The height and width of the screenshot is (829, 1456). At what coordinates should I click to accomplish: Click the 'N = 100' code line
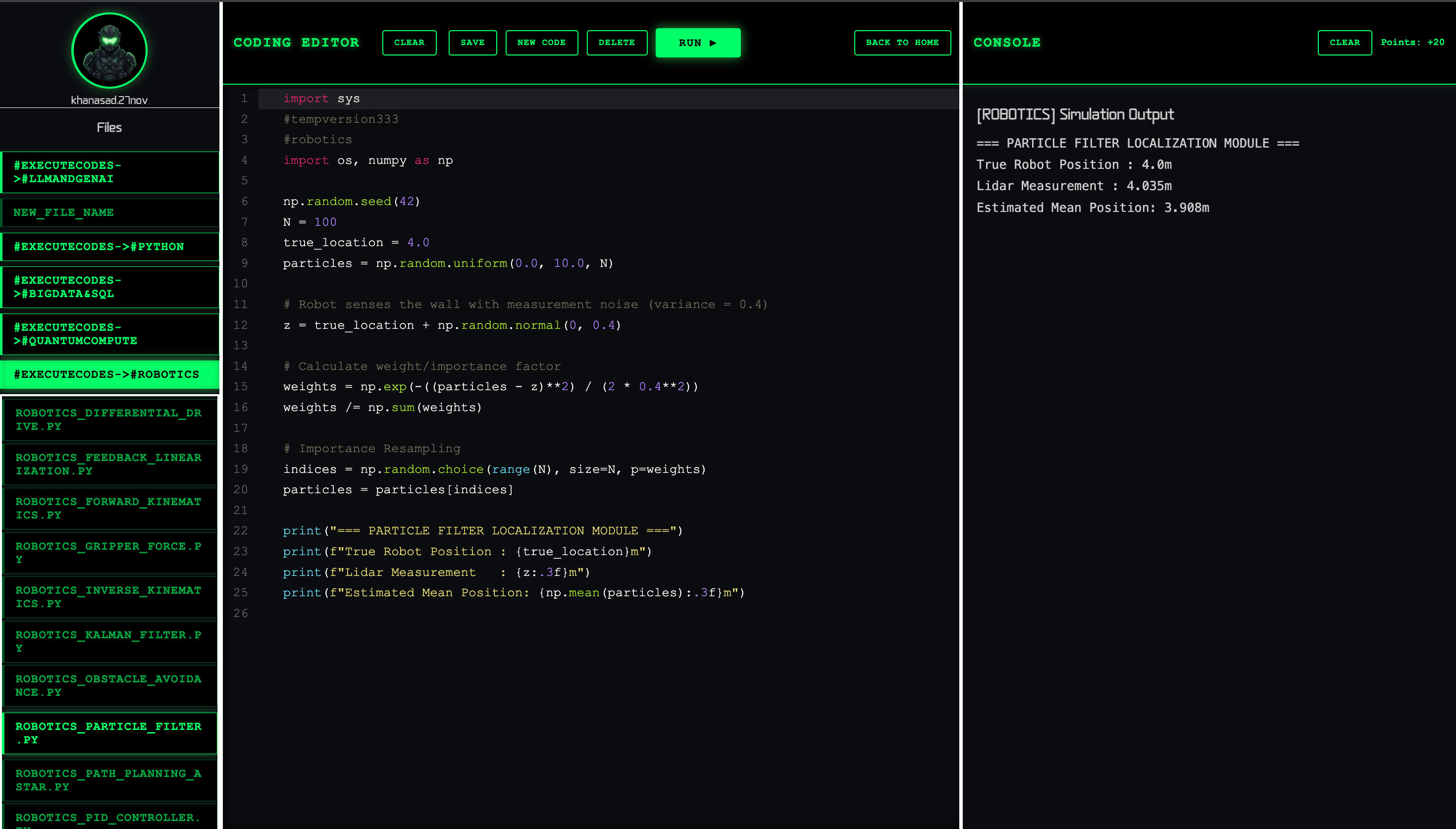click(x=310, y=222)
